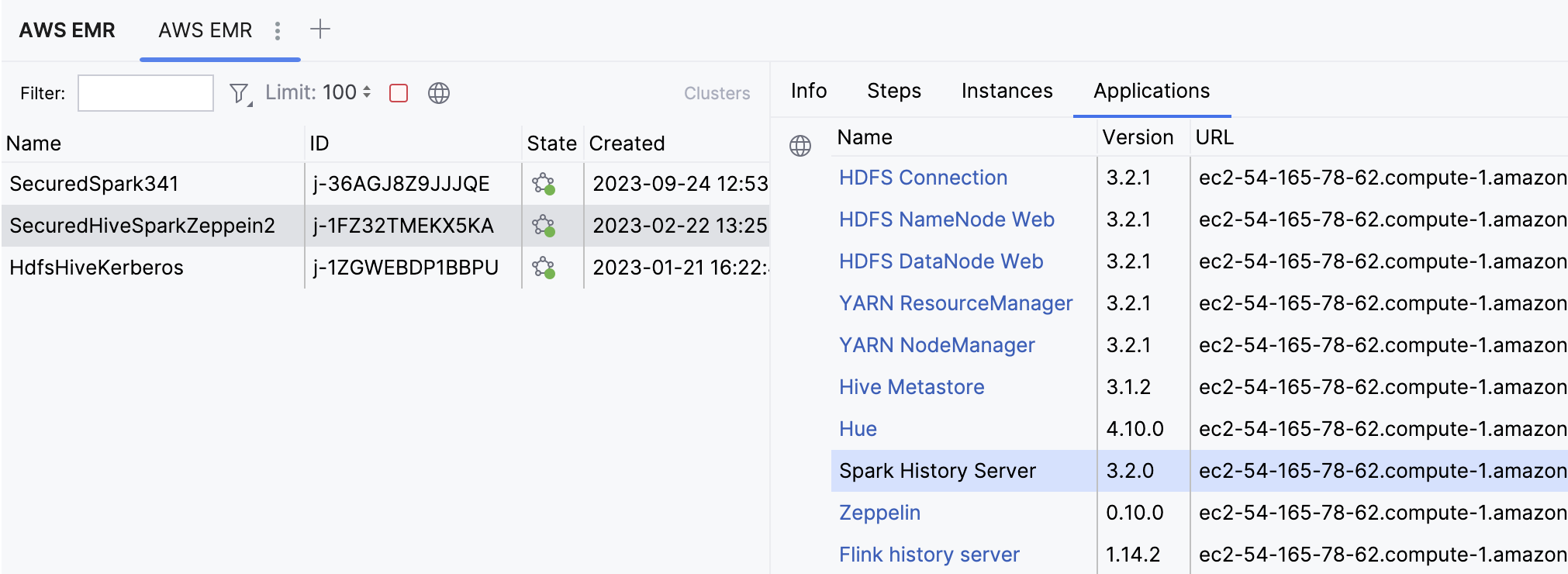Screen dimensions: 1568x574
Task: Focus the Filter text field
Action: 146,93
